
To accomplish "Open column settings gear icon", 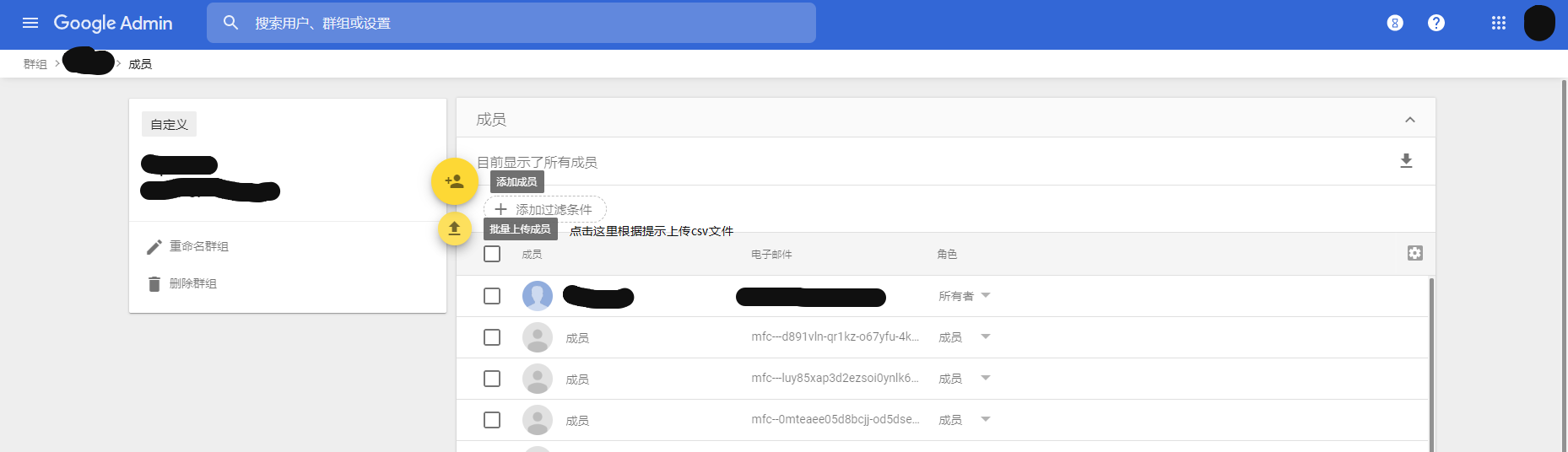I will pyautogui.click(x=1414, y=253).
